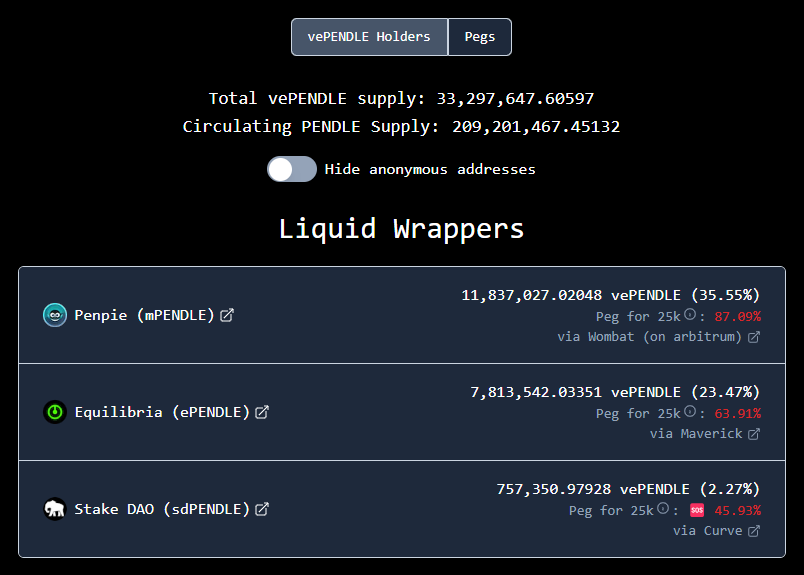Click the Stake DAO elephant logo

pos(55,509)
